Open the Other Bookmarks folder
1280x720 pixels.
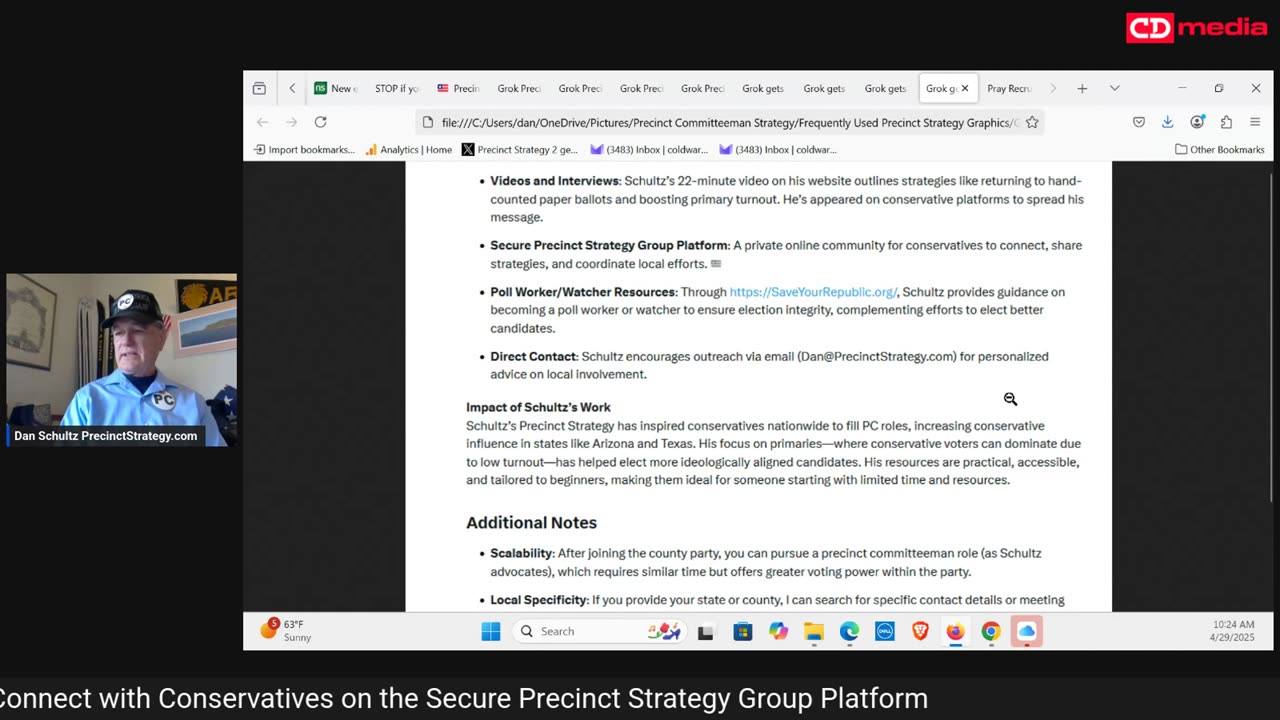[x=1219, y=150]
